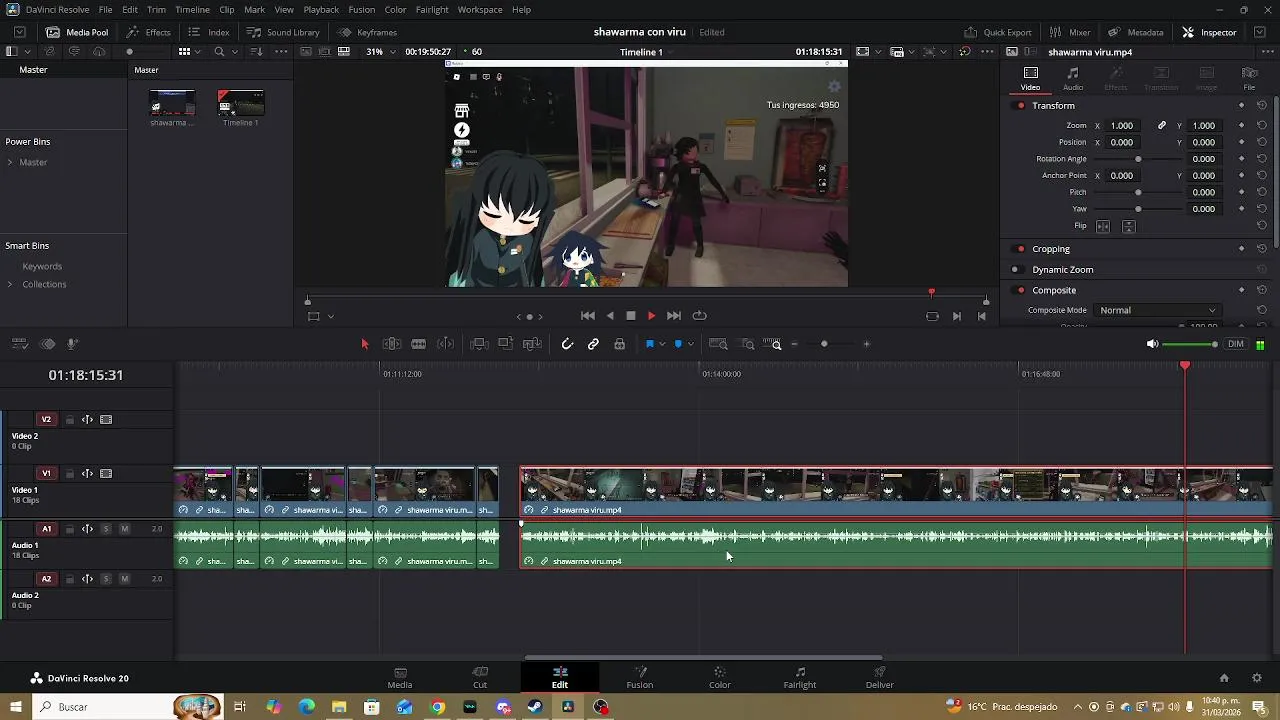
Task: Open the Workspace menu
Action: [x=480, y=10]
